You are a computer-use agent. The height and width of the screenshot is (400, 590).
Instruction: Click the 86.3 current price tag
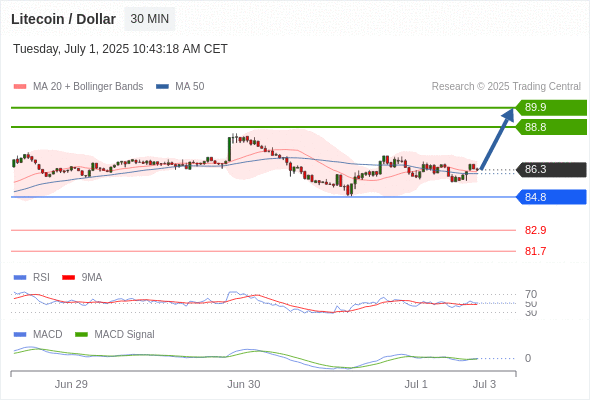pyautogui.click(x=551, y=169)
